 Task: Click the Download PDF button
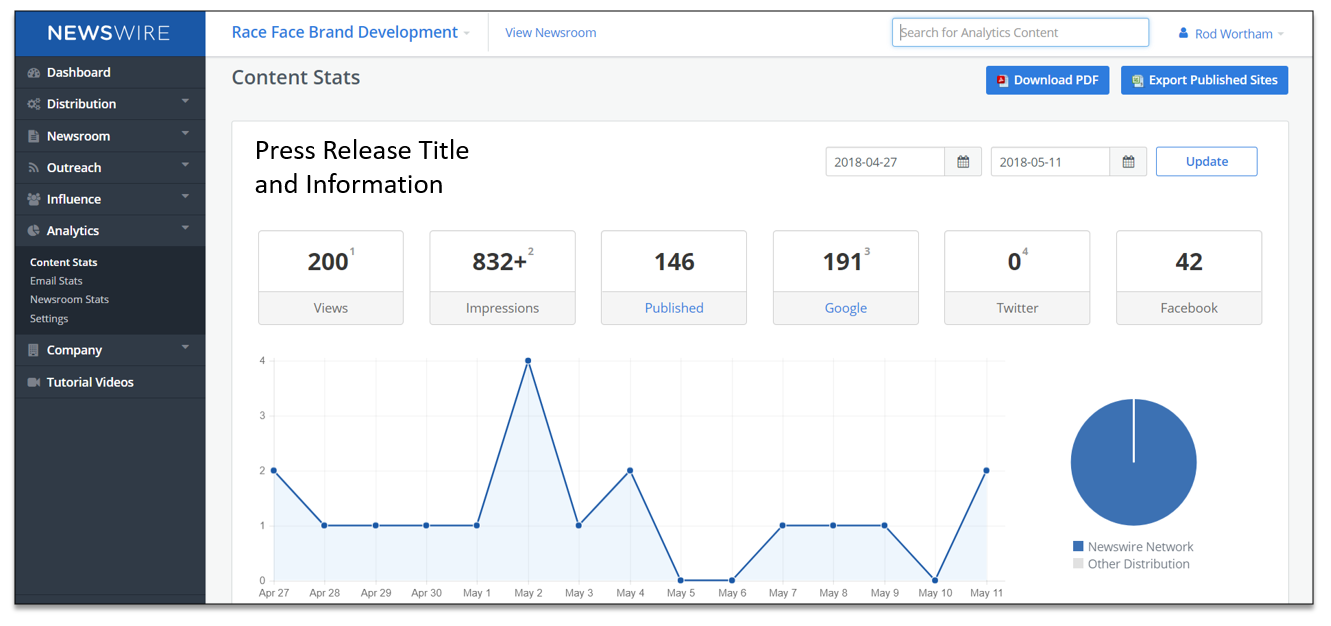pyautogui.click(x=1047, y=80)
